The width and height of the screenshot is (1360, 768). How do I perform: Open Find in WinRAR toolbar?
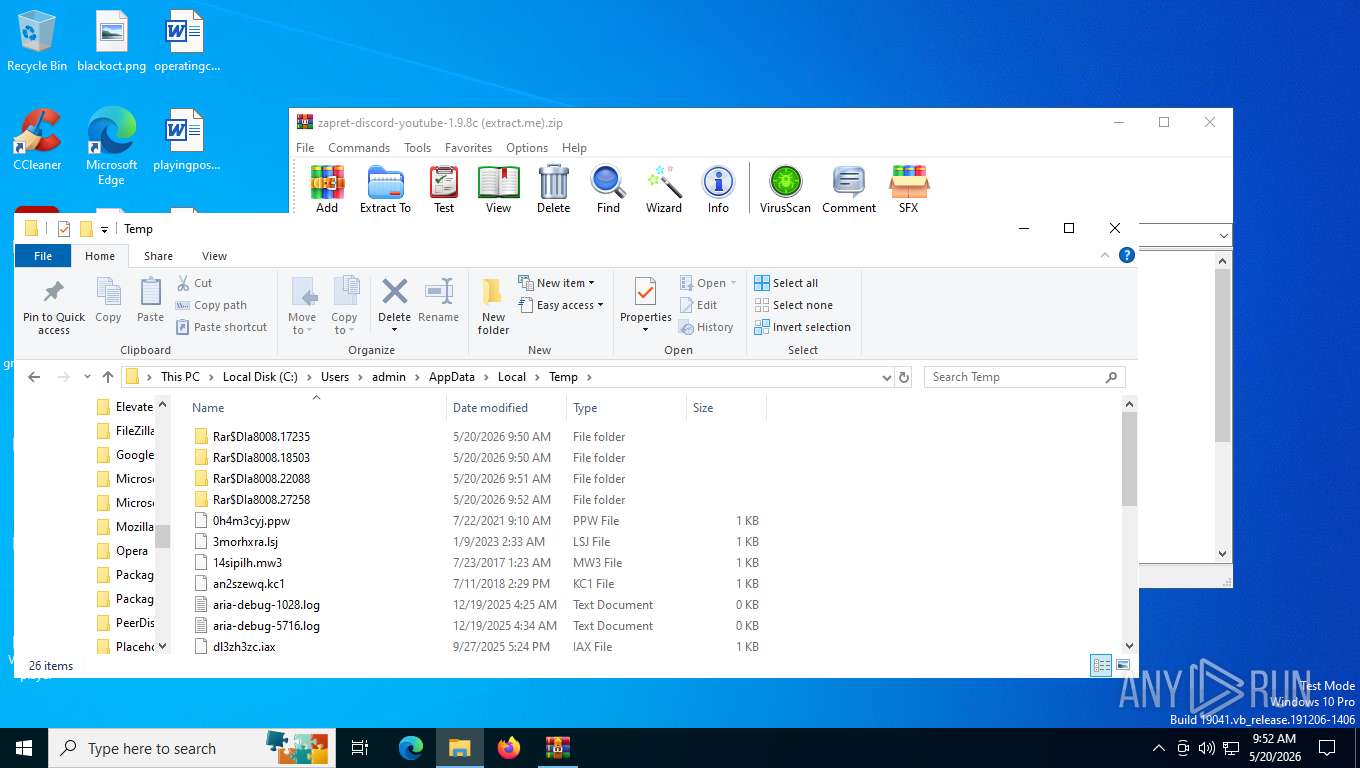608,190
